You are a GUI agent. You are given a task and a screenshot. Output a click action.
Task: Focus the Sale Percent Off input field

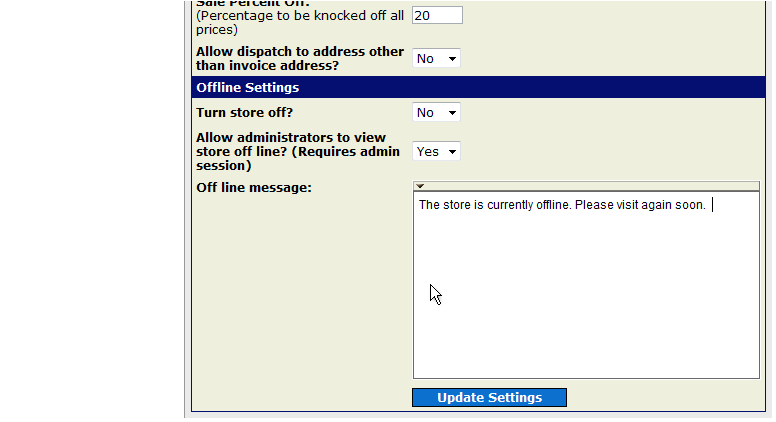437,15
